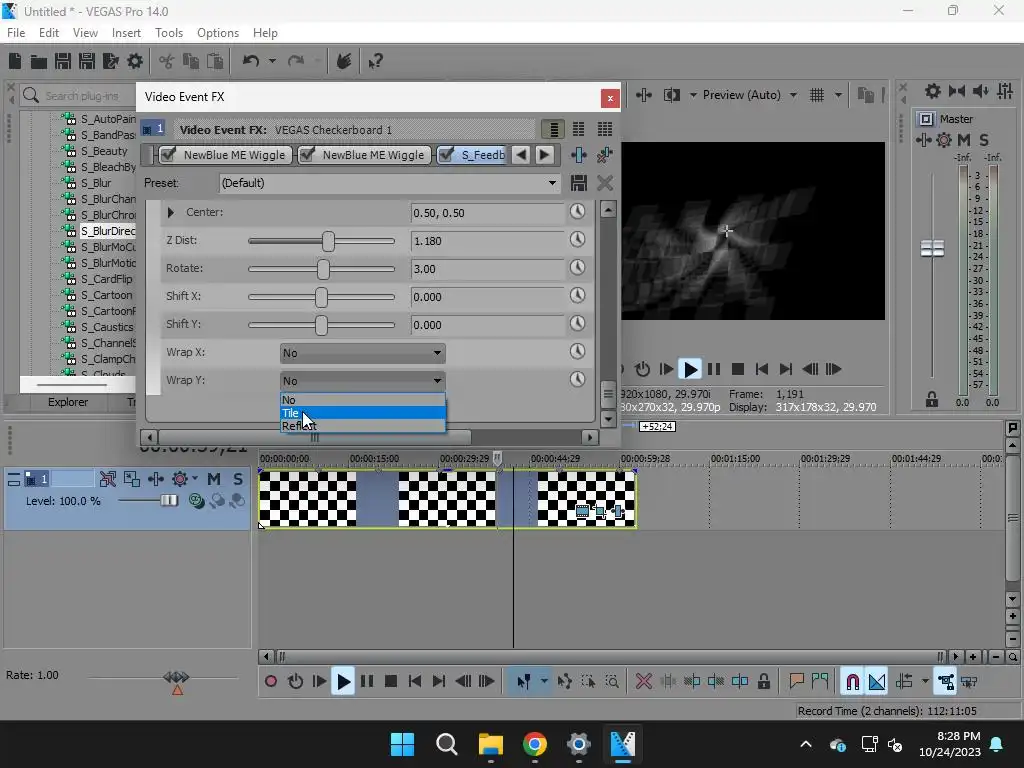Viewport: 1024px width, 768px height.
Task: Click the Z Dist slider handle
Action: (328, 241)
